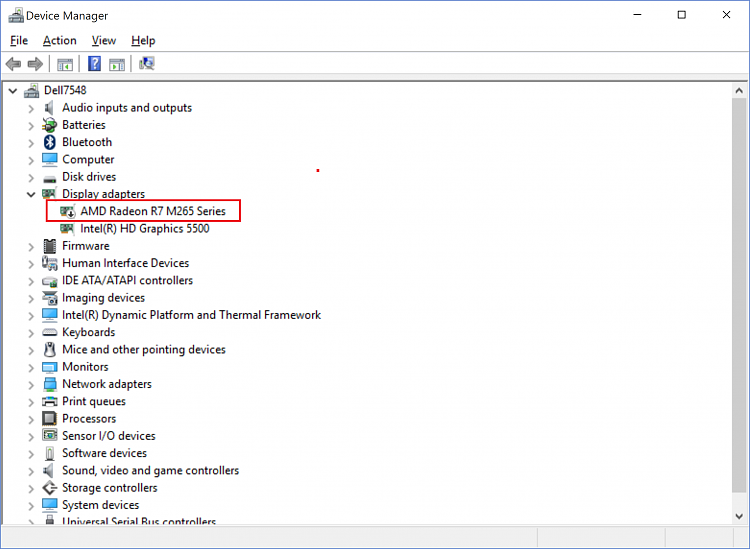Click the scrollbar down arrow
Screen dimensions: 750x549
point(739,516)
